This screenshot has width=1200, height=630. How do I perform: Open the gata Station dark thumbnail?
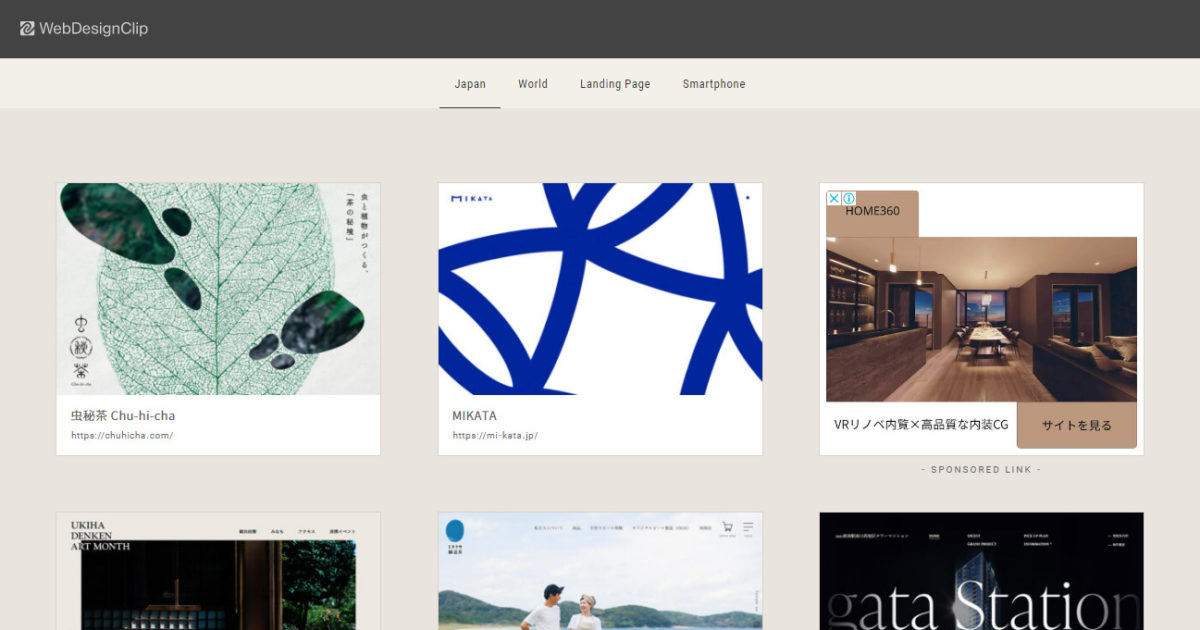(x=981, y=571)
